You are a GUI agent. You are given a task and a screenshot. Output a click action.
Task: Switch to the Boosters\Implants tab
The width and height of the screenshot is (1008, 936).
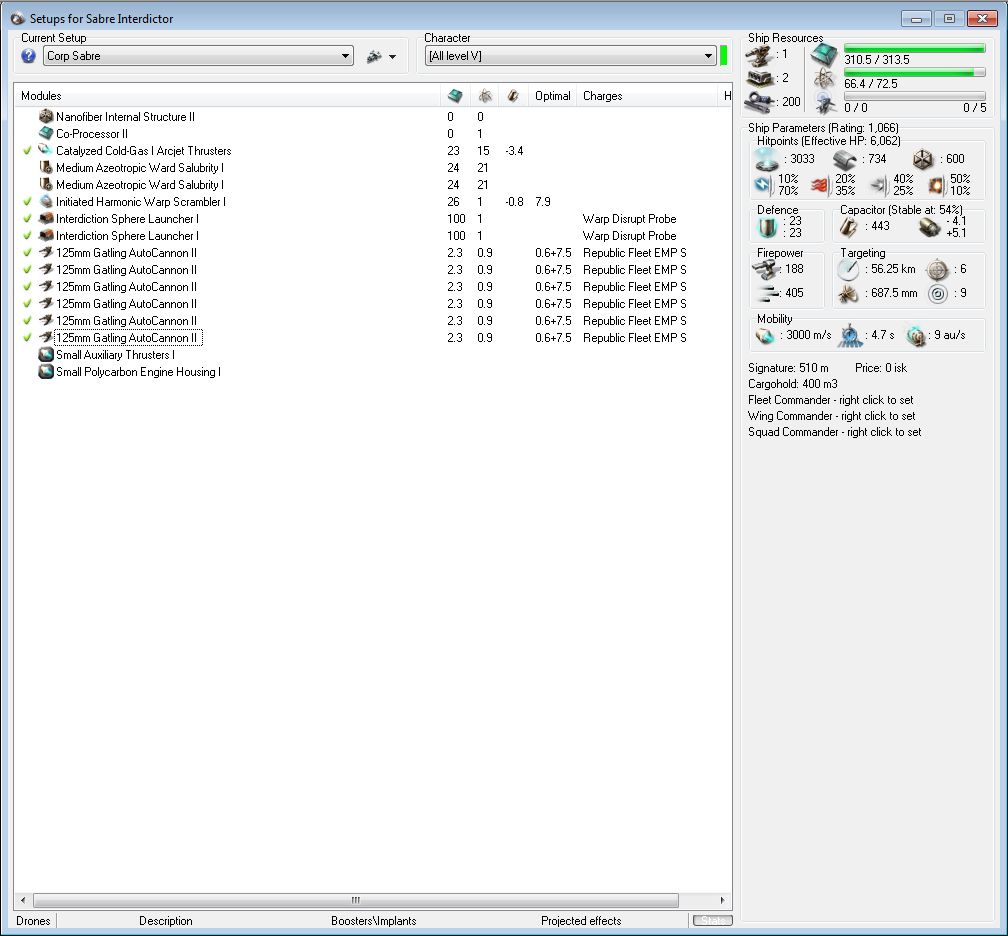click(374, 921)
